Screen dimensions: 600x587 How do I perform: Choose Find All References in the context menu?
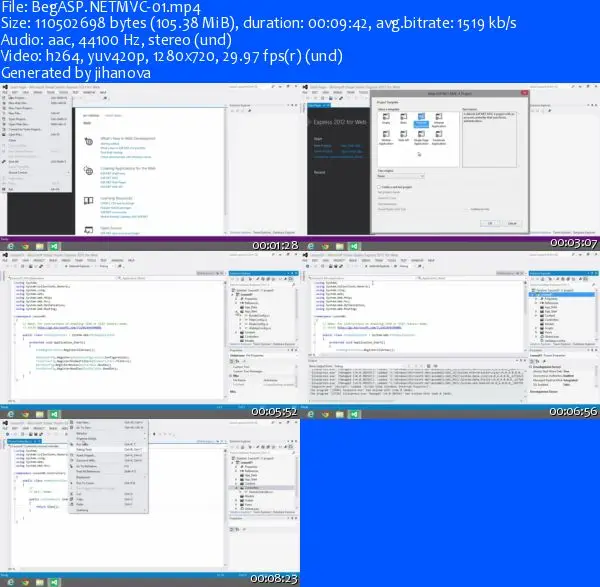pyautogui.click(x=108, y=471)
